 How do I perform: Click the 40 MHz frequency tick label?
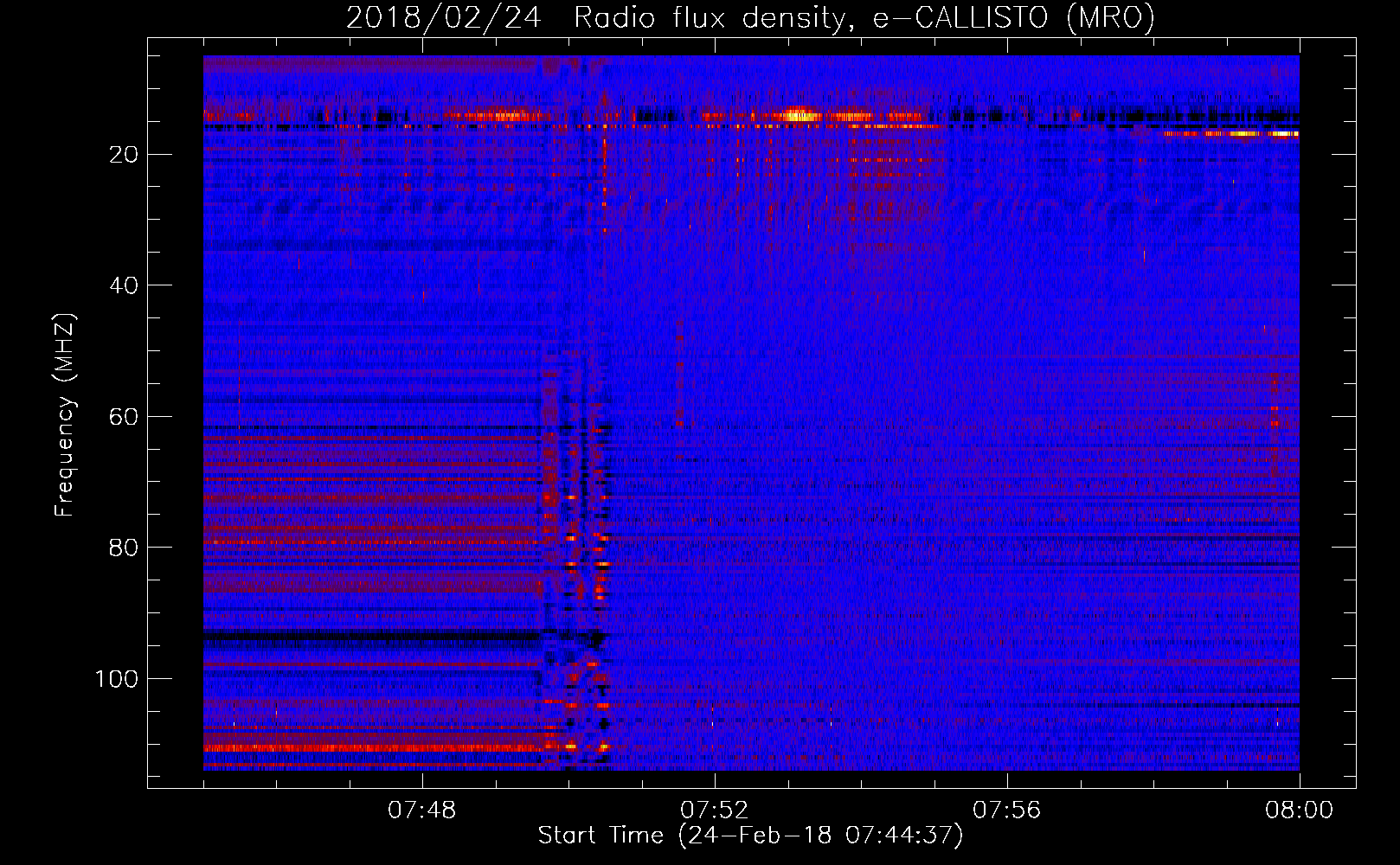(x=125, y=285)
